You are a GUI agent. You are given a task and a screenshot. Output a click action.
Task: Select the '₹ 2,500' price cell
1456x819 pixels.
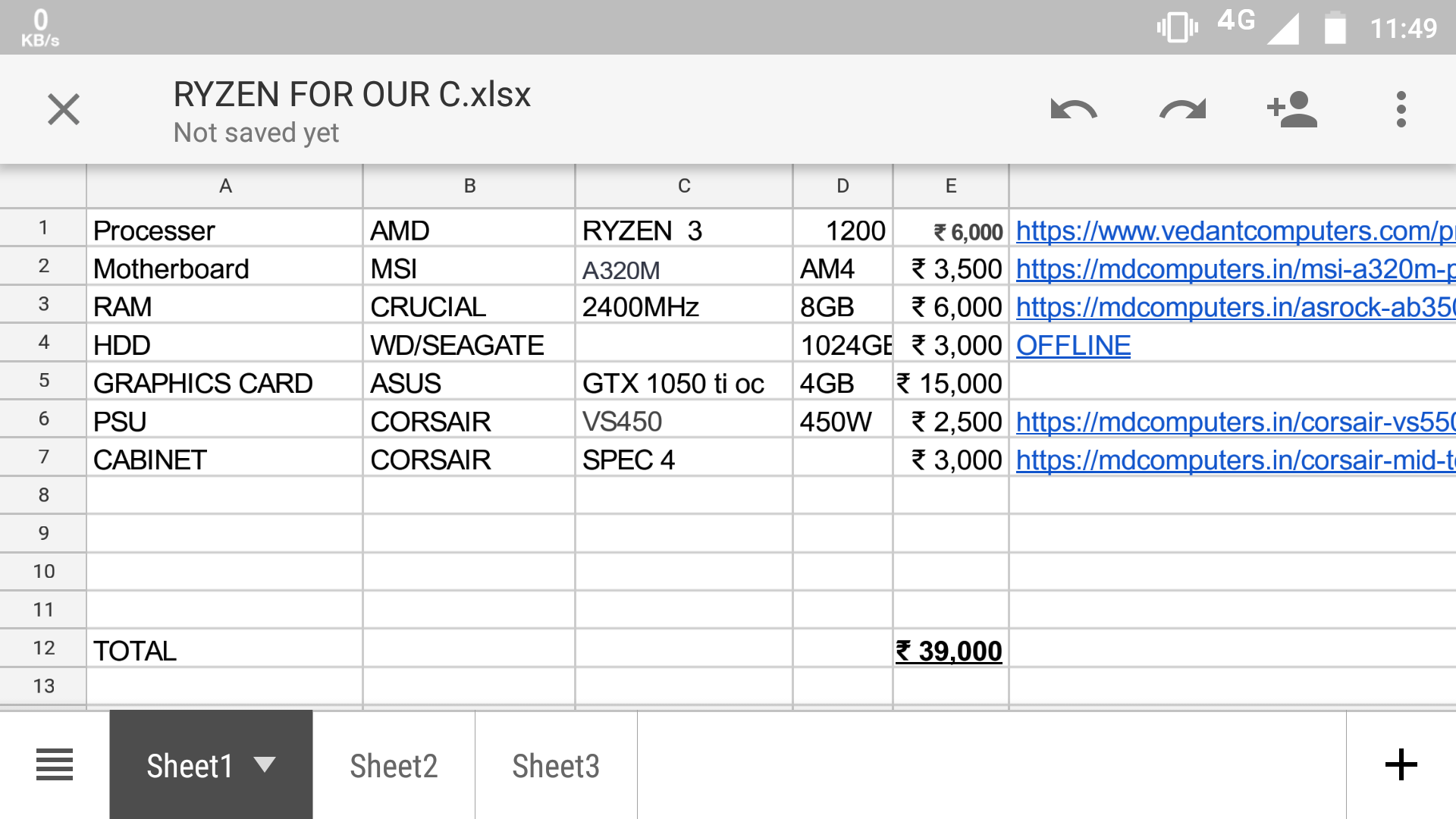coord(951,419)
